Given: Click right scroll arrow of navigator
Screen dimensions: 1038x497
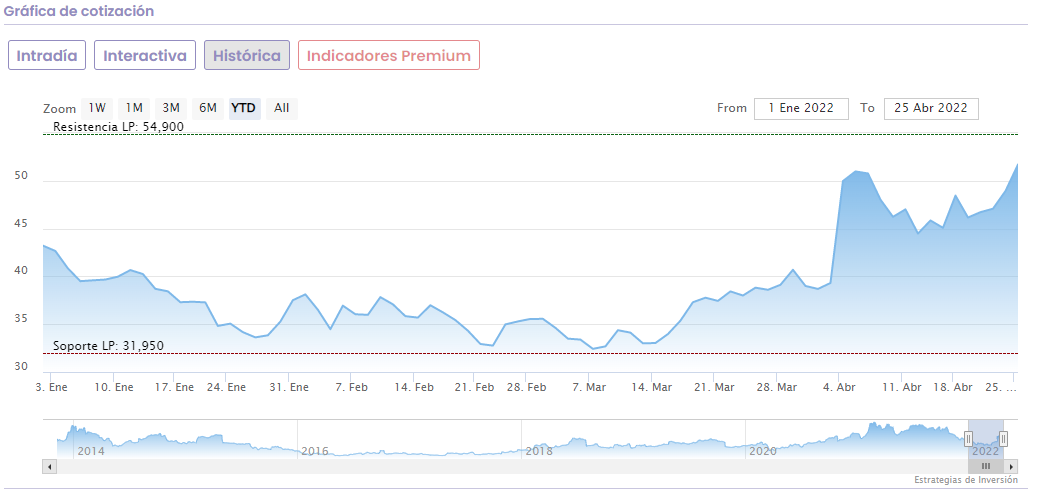Looking at the screenshot, I should click(1012, 466).
